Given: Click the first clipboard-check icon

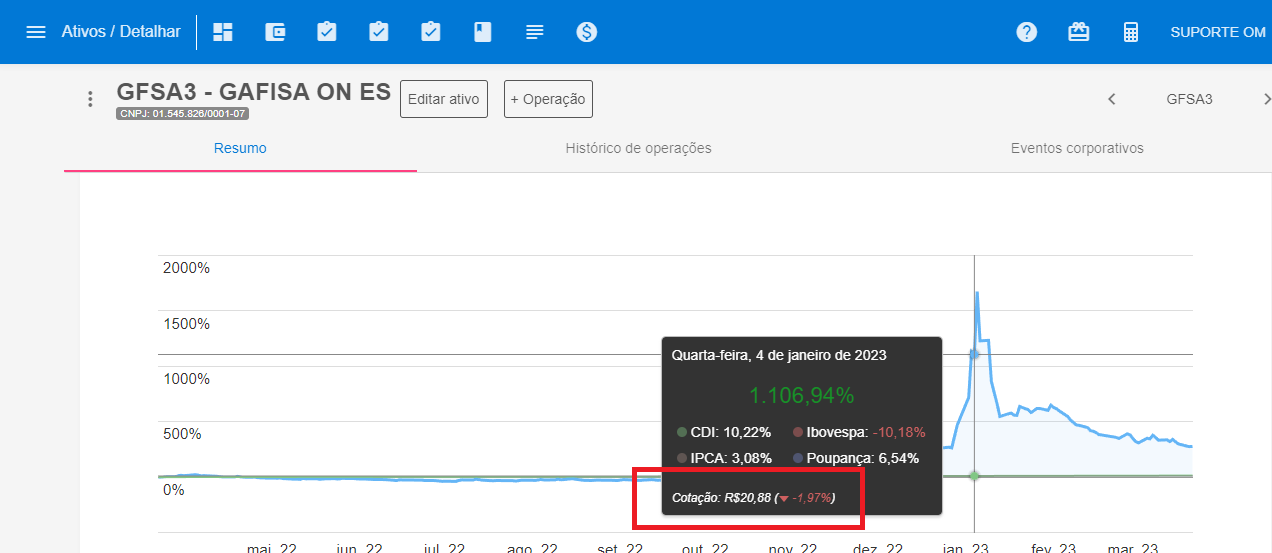Looking at the screenshot, I should (327, 32).
